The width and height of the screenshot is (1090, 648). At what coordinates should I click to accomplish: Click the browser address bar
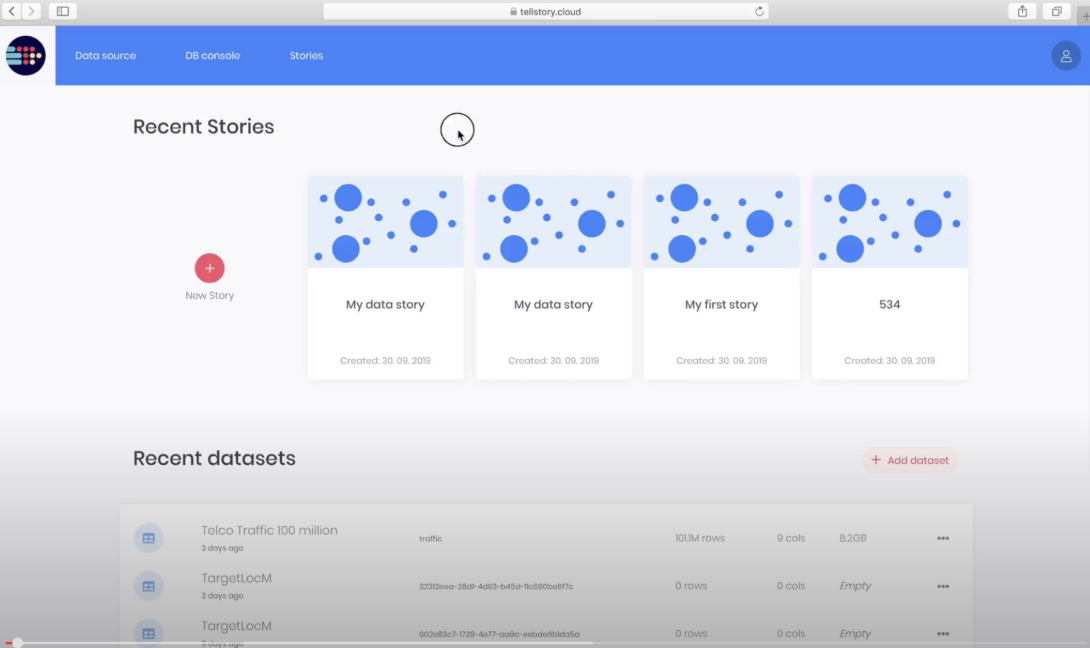(545, 11)
